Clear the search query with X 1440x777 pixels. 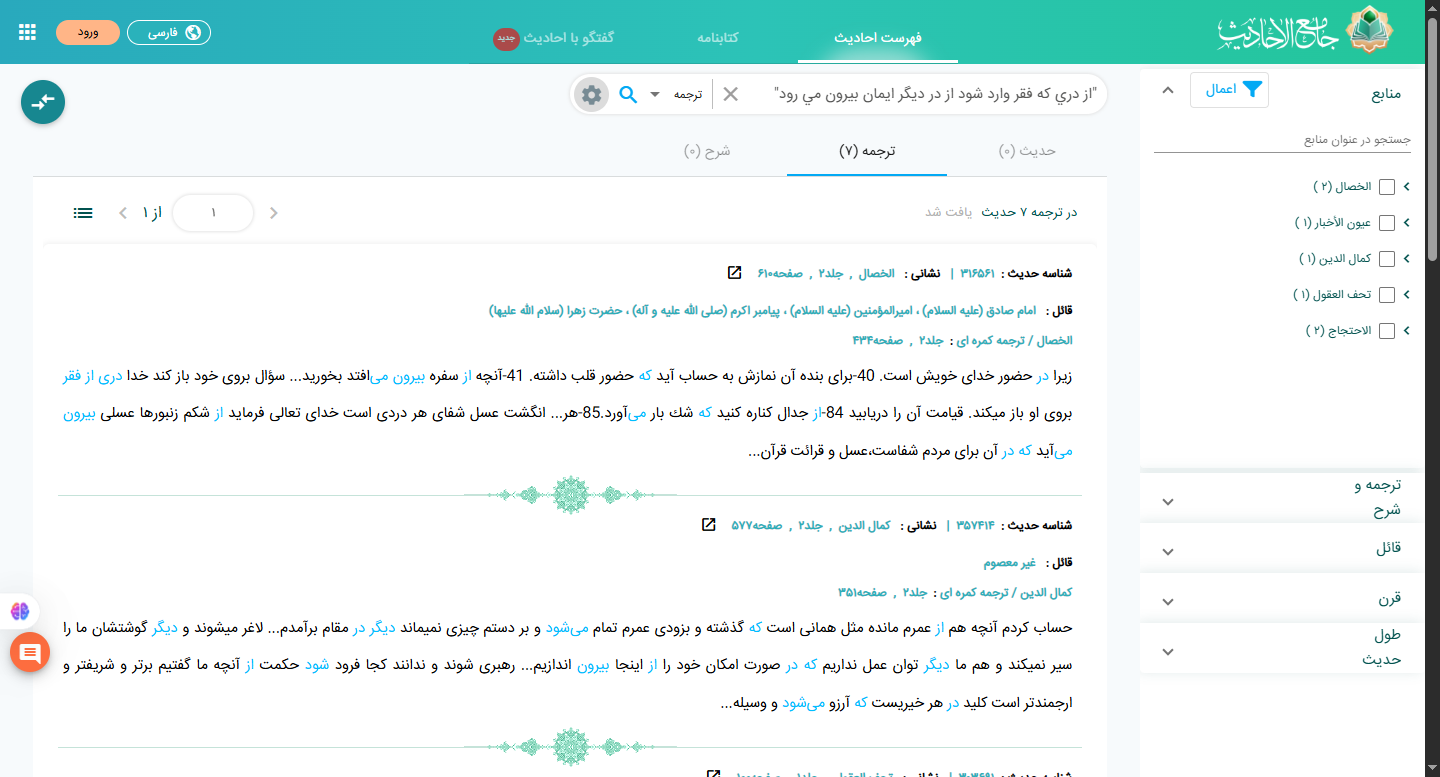[x=731, y=95]
